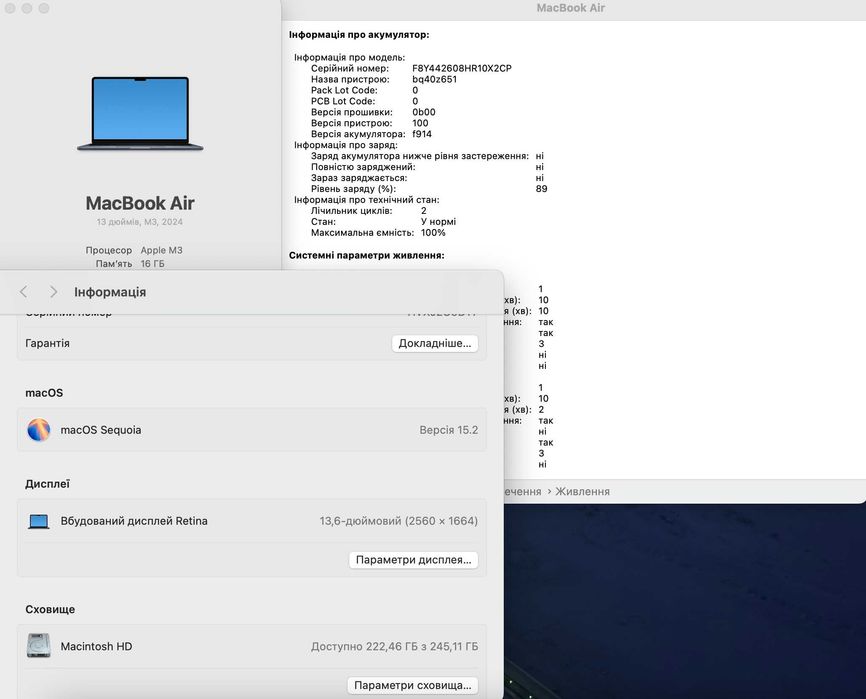The image size is (866, 699).
Task: Select device name value bq40z651
Action: tap(434, 80)
